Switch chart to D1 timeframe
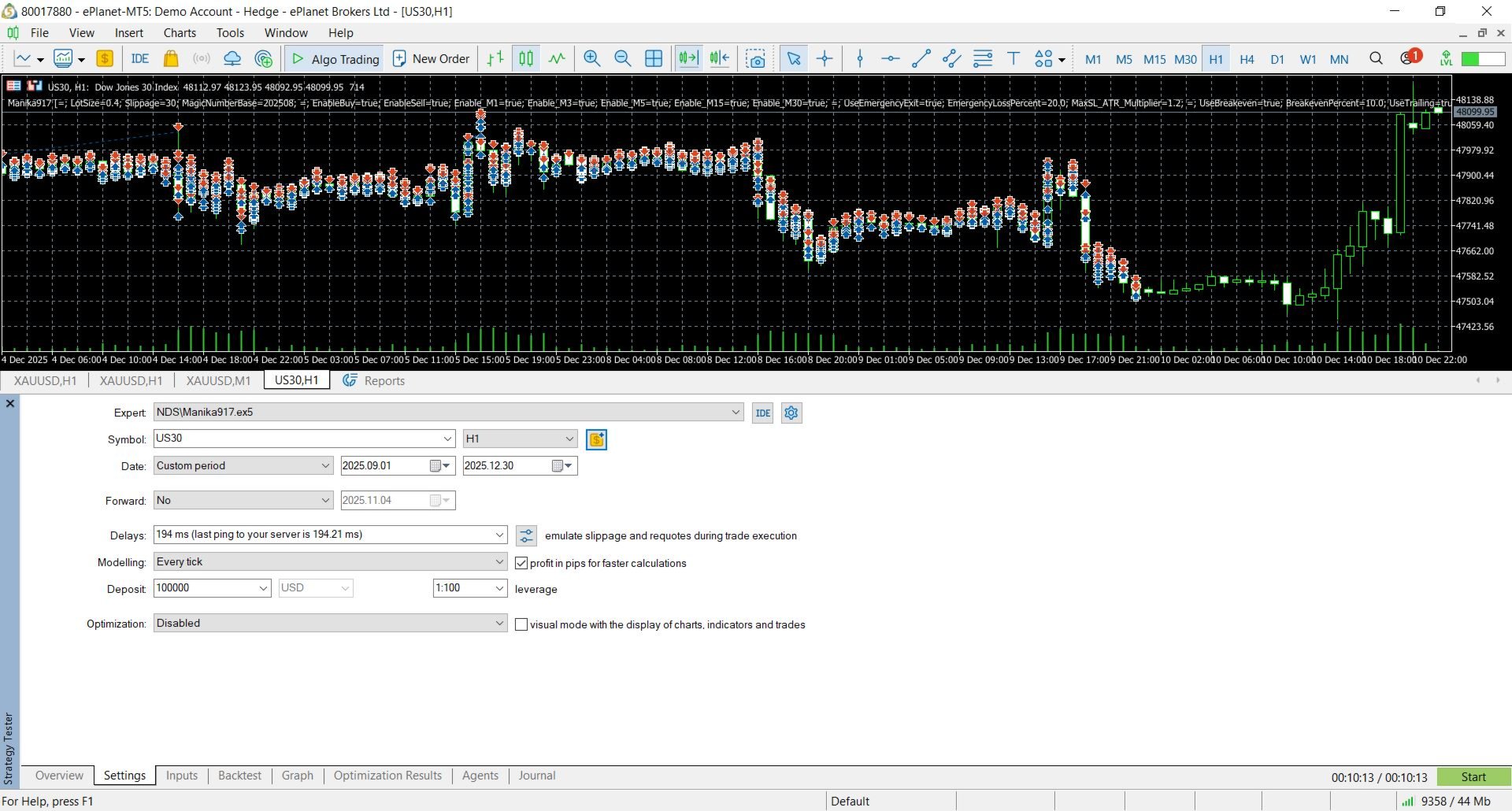The height and width of the screenshot is (811, 1512). (1277, 59)
